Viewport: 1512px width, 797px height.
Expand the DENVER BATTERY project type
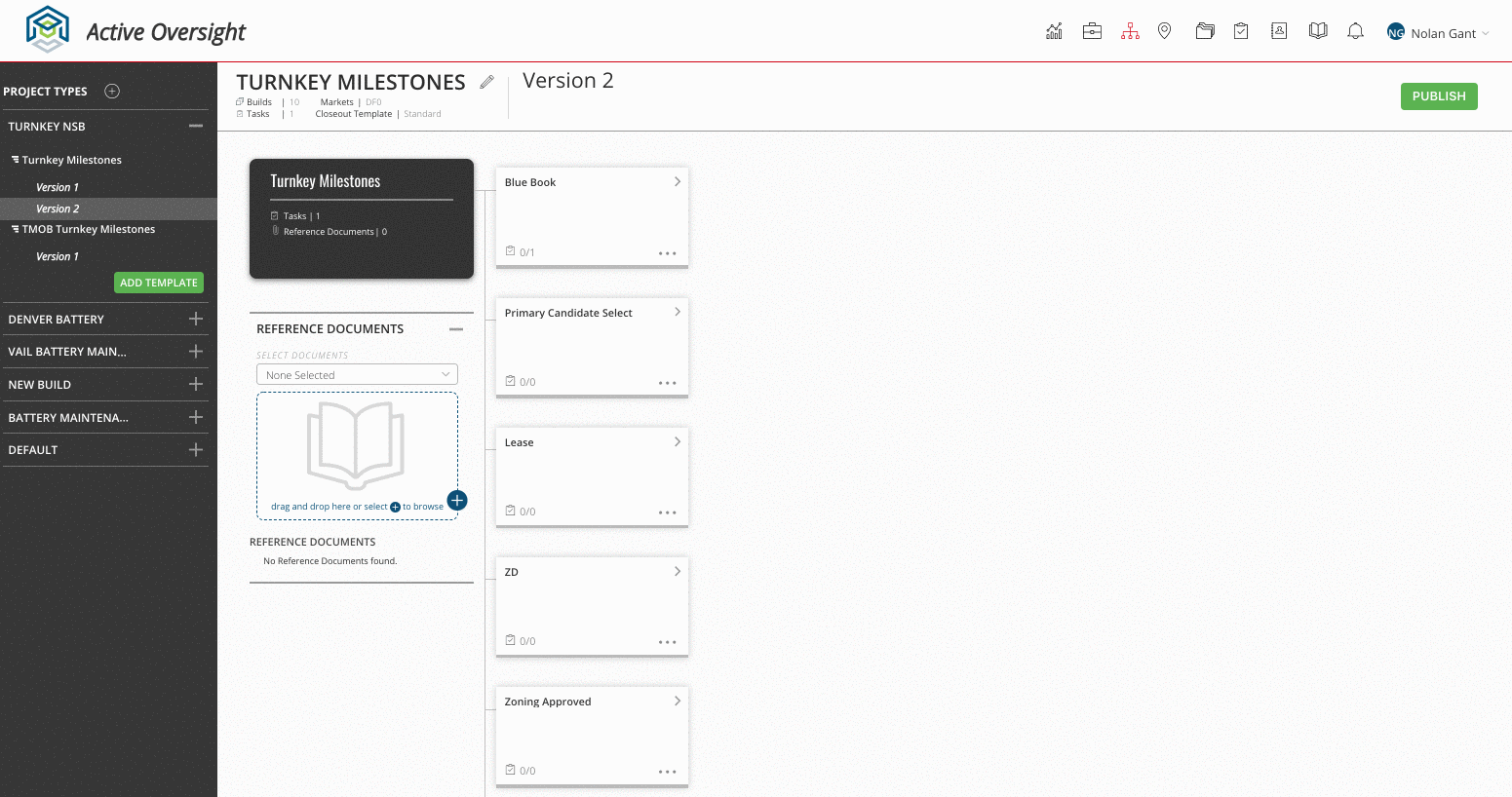coord(196,319)
